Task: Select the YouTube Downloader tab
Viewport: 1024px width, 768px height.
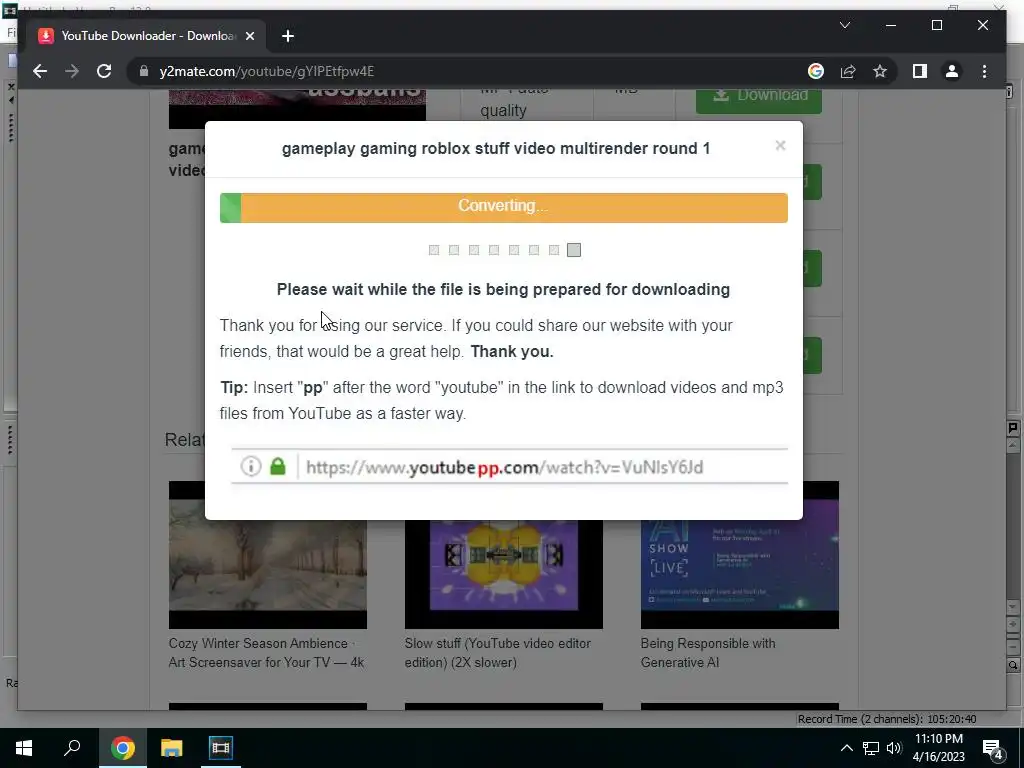Action: coord(145,36)
